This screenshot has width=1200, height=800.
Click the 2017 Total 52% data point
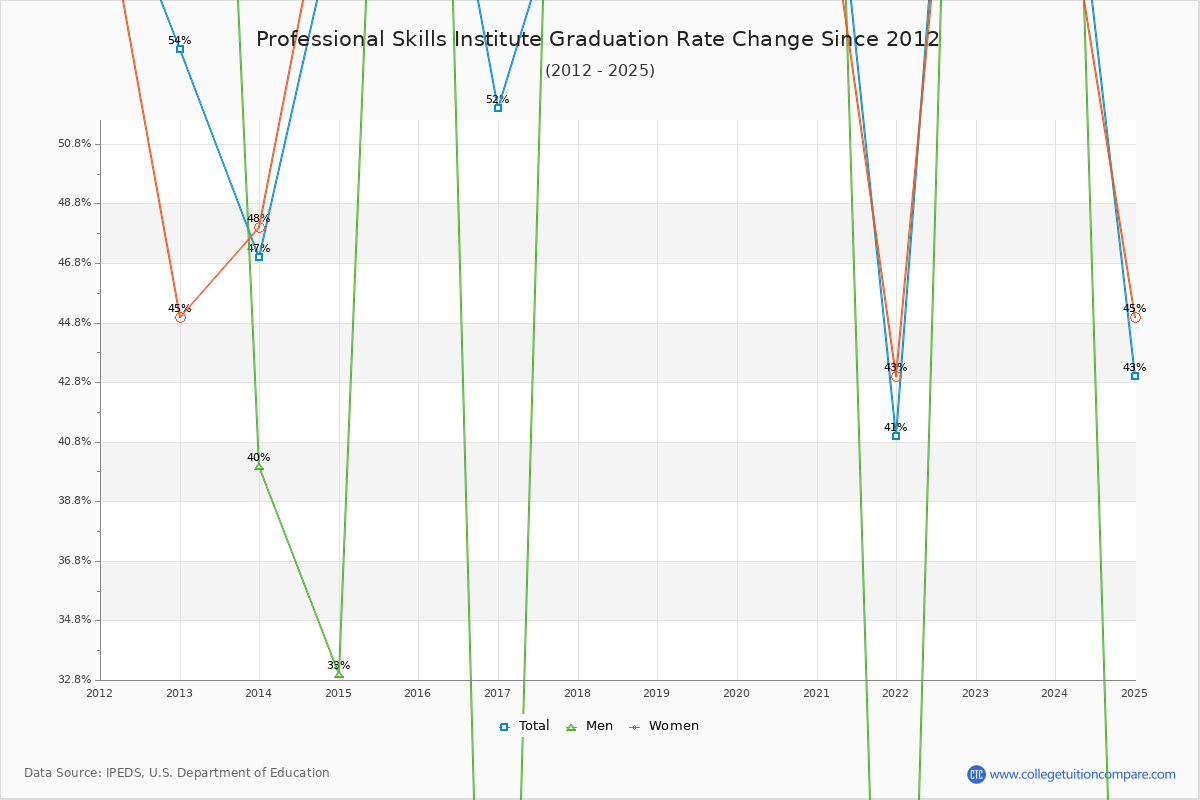point(498,108)
